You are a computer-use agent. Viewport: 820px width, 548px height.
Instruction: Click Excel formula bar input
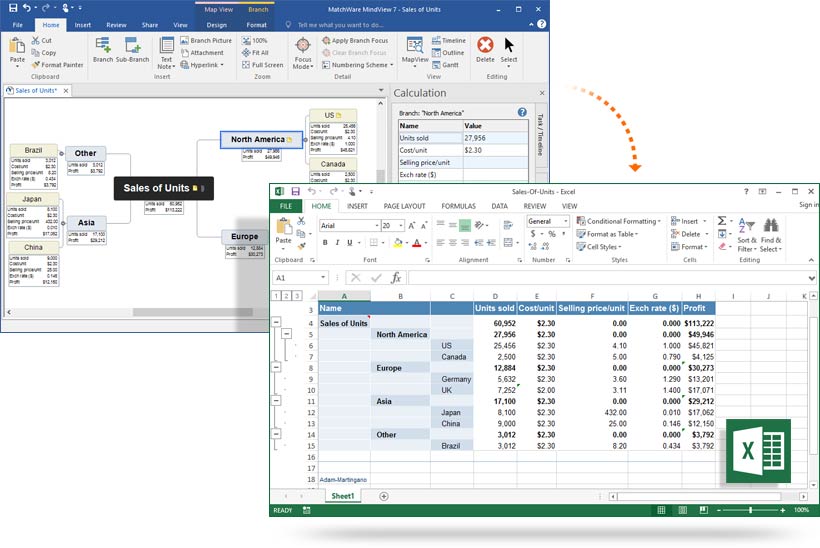click(607, 278)
